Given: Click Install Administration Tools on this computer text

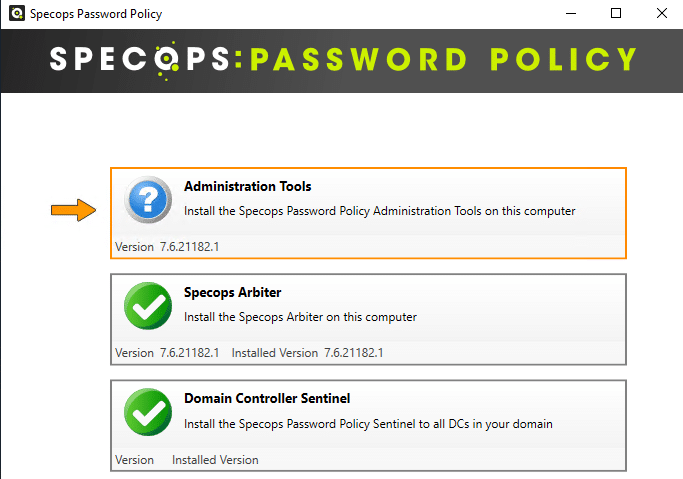Looking at the screenshot, I should (x=379, y=211).
